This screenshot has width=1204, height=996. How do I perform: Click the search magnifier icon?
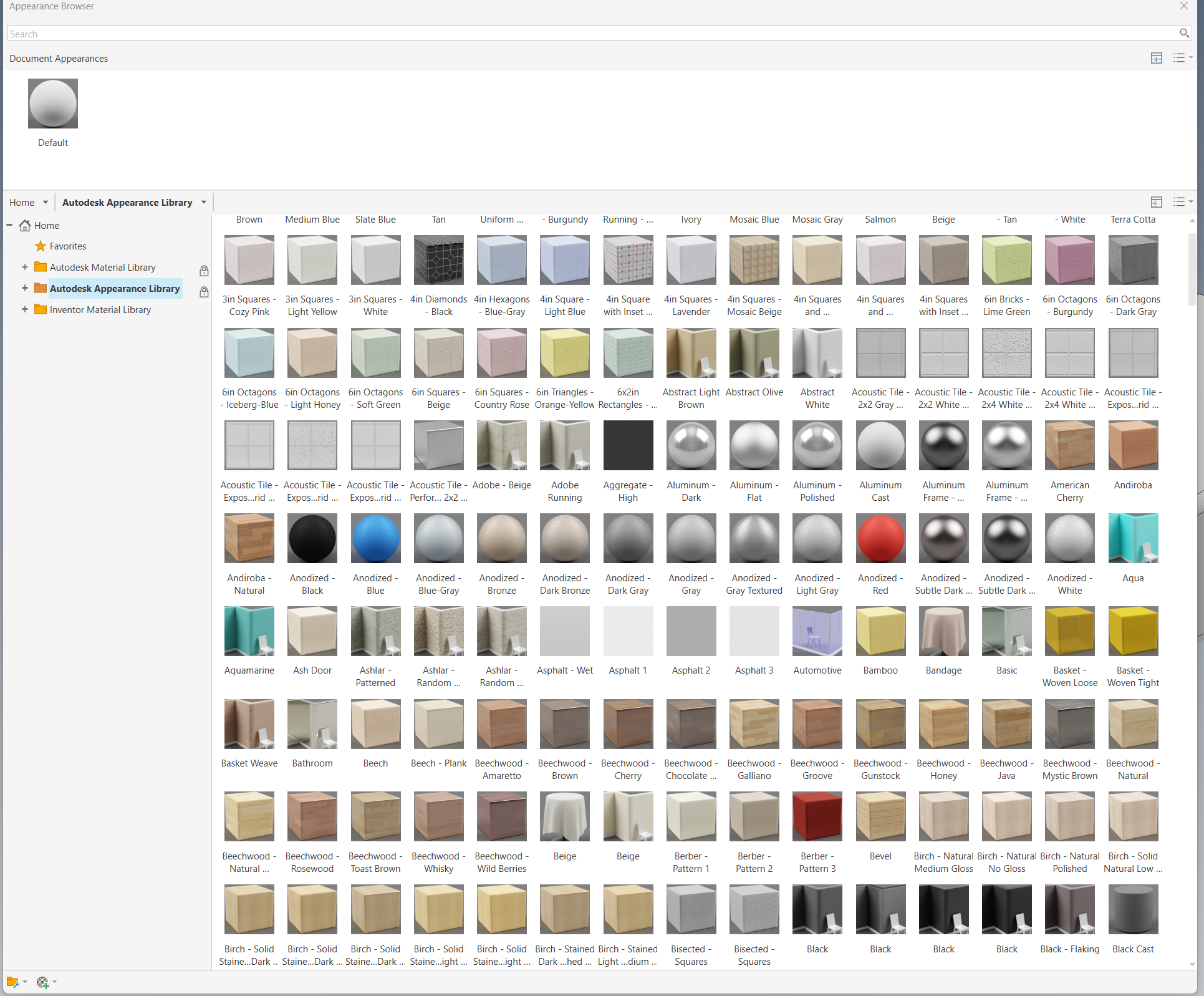point(1183,33)
